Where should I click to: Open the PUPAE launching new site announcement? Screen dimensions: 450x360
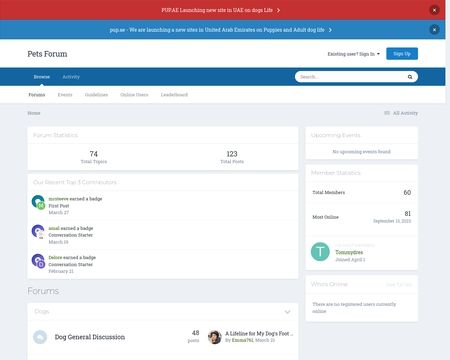coord(220,10)
